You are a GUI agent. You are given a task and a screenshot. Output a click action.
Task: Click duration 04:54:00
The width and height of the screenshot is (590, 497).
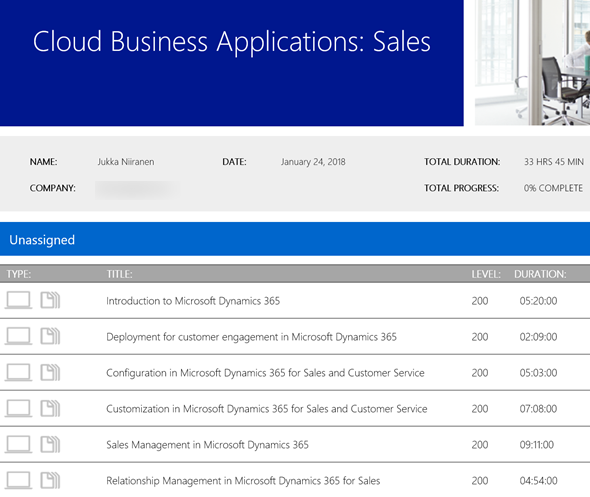pyautogui.click(x=538, y=481)
